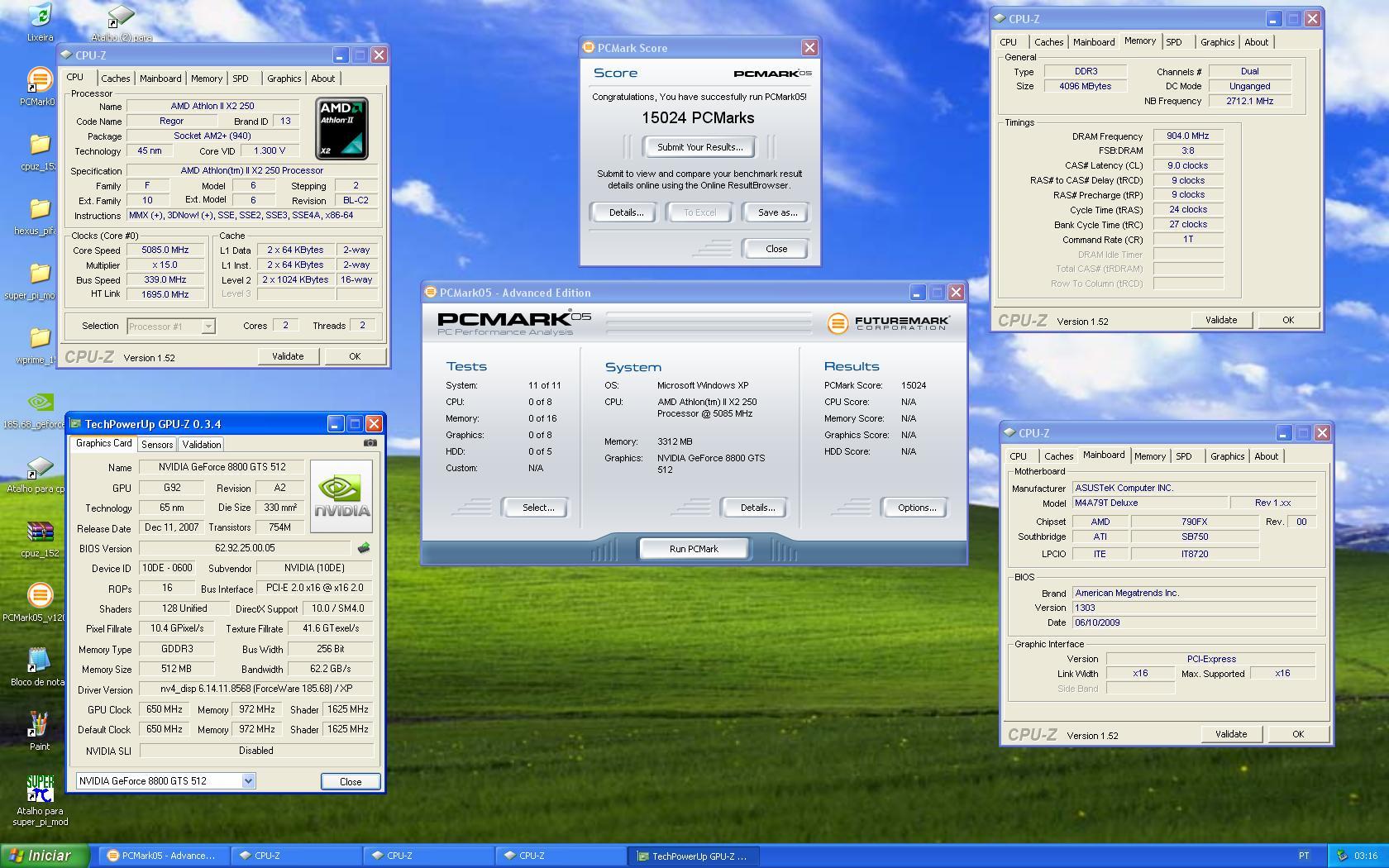Open the Validation tab in GPU-Z
The image size is (1389, 868).
click(x=202, y=445)
